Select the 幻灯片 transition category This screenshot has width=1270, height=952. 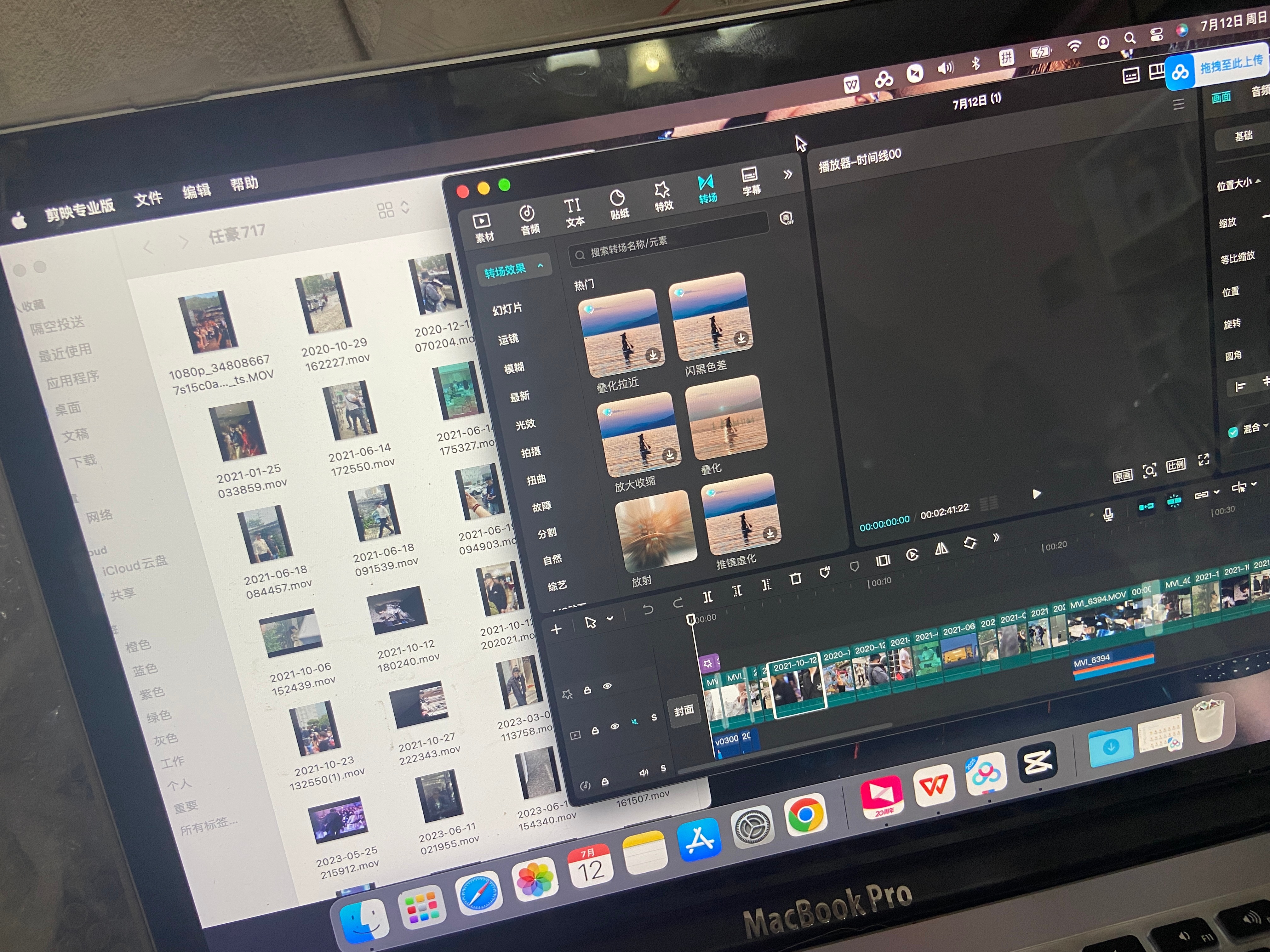click(x=507, y=309)
